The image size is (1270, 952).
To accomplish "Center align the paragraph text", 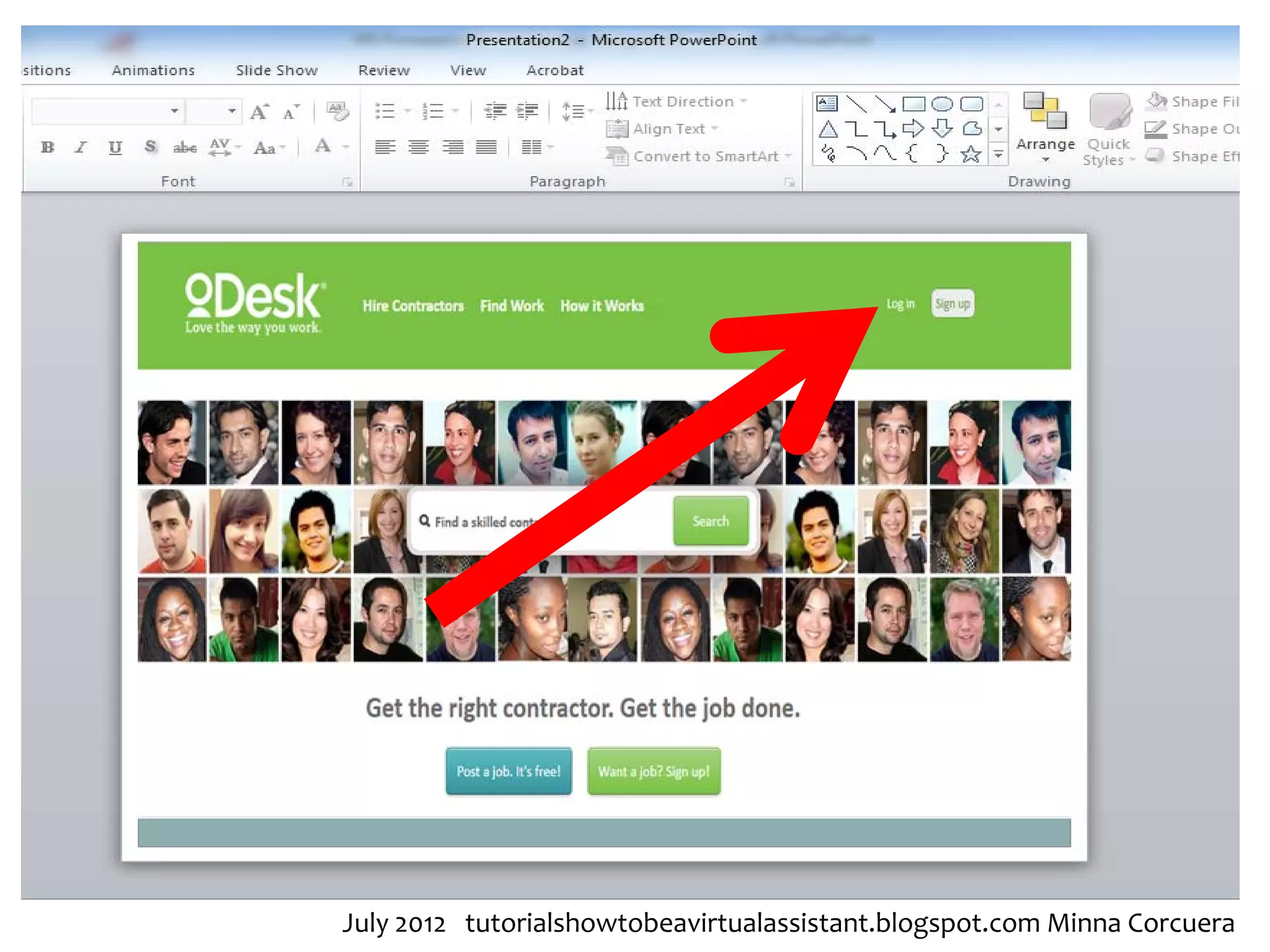I will click(x=419, y=148).
